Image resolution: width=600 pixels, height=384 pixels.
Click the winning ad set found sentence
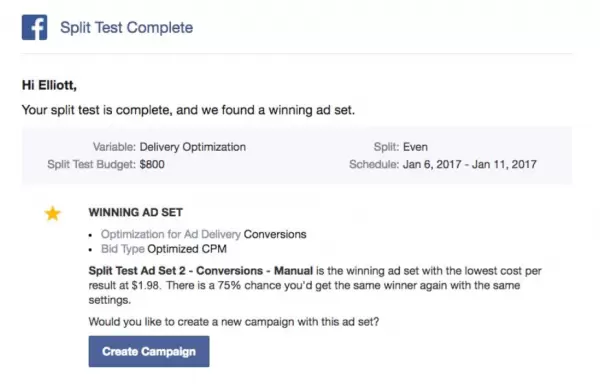click(188, 110)
